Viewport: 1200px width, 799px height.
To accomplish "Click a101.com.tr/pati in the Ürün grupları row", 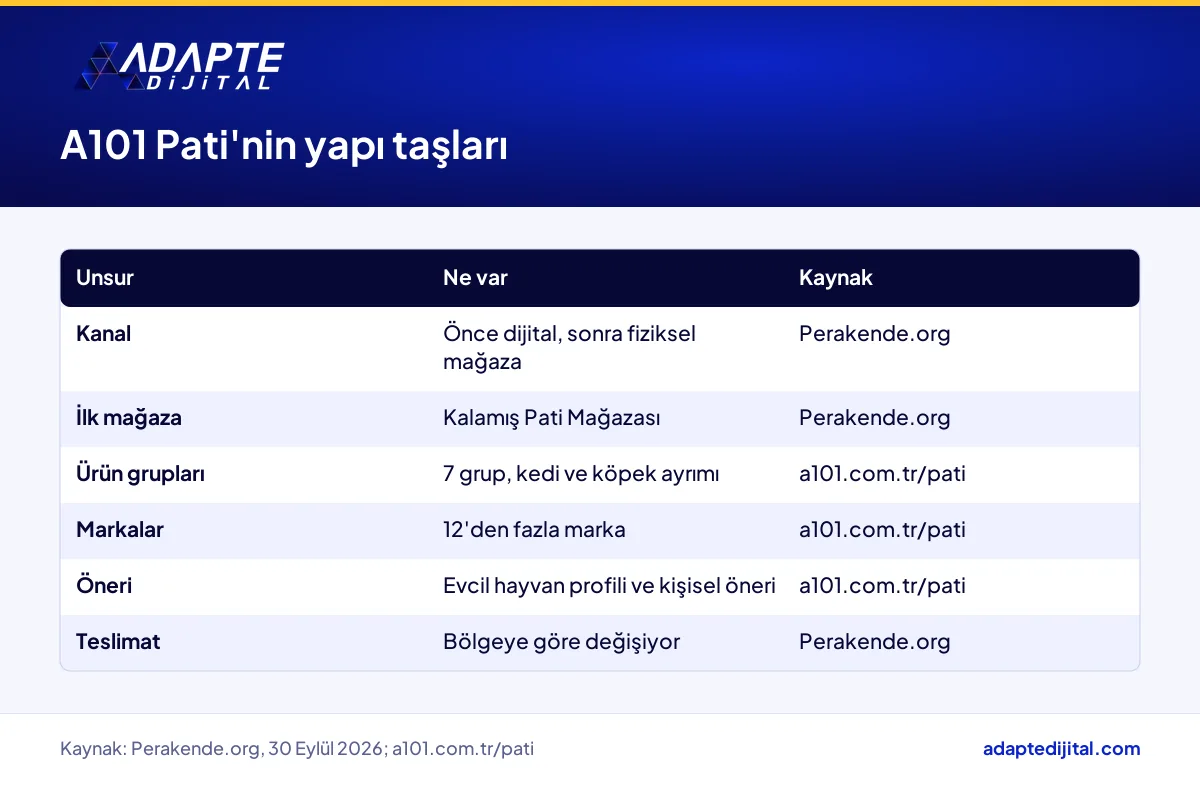I will tap(882, 474).
